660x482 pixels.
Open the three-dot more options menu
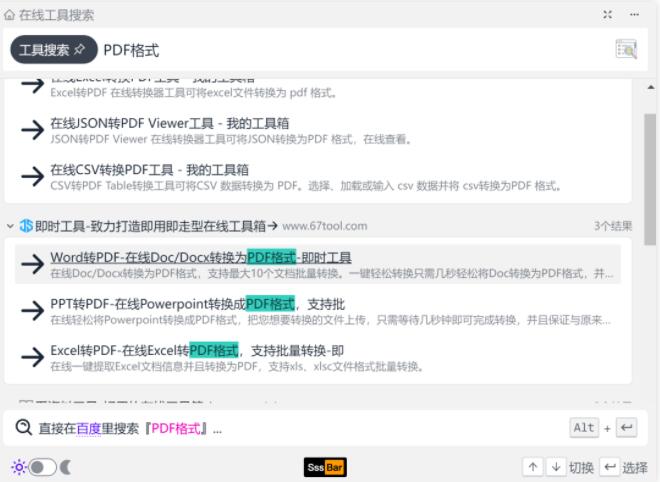click(634, 15)
